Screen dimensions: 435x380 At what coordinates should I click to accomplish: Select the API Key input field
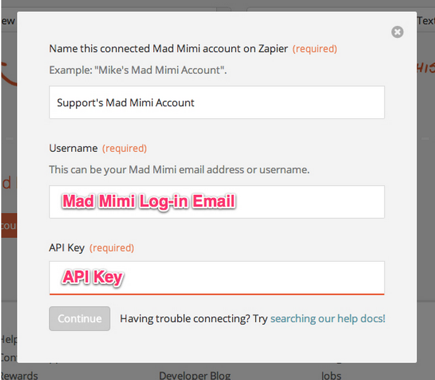(x=217, y=278)
